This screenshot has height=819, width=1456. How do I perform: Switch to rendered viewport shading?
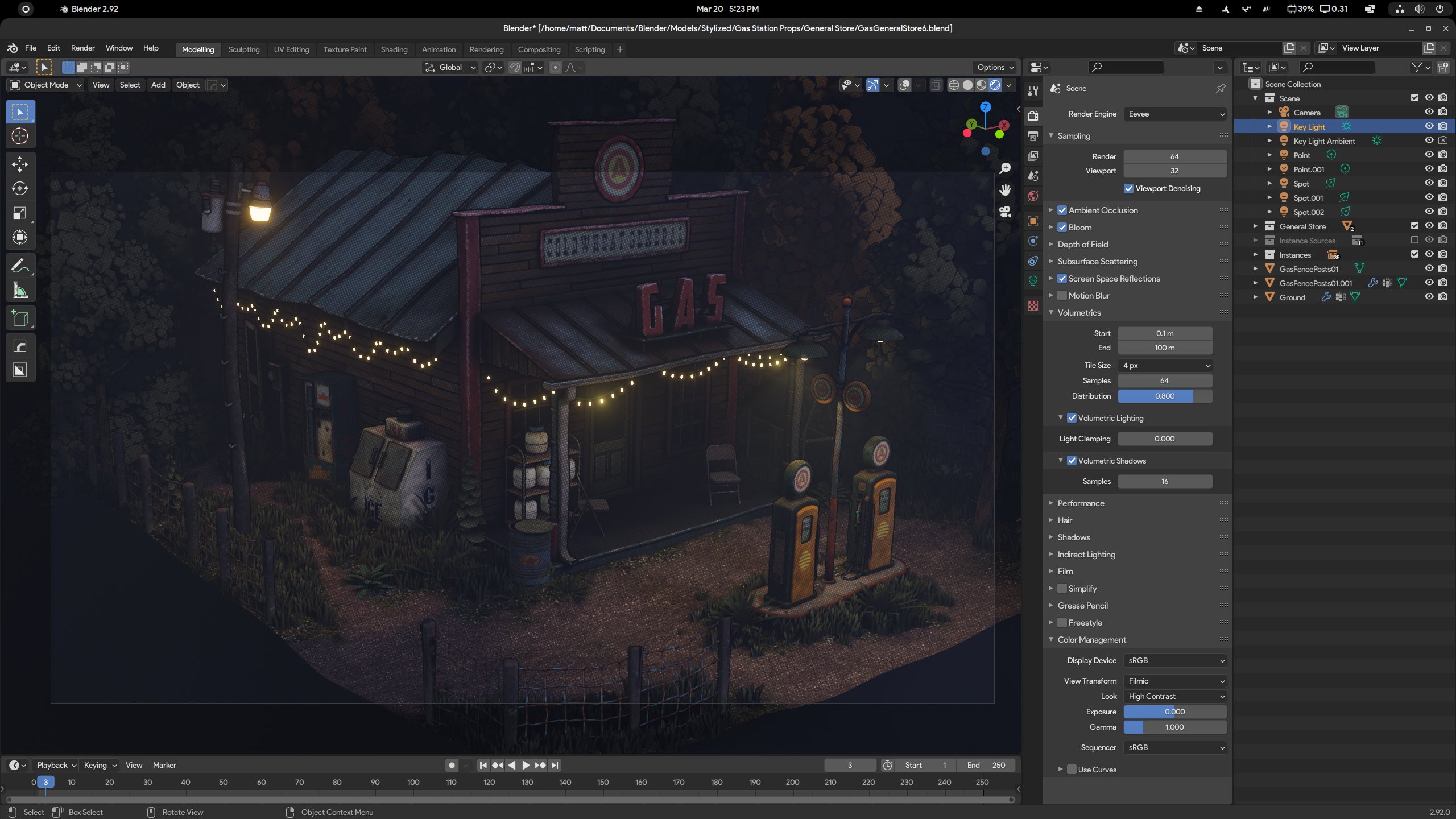(x=995, y=85)
